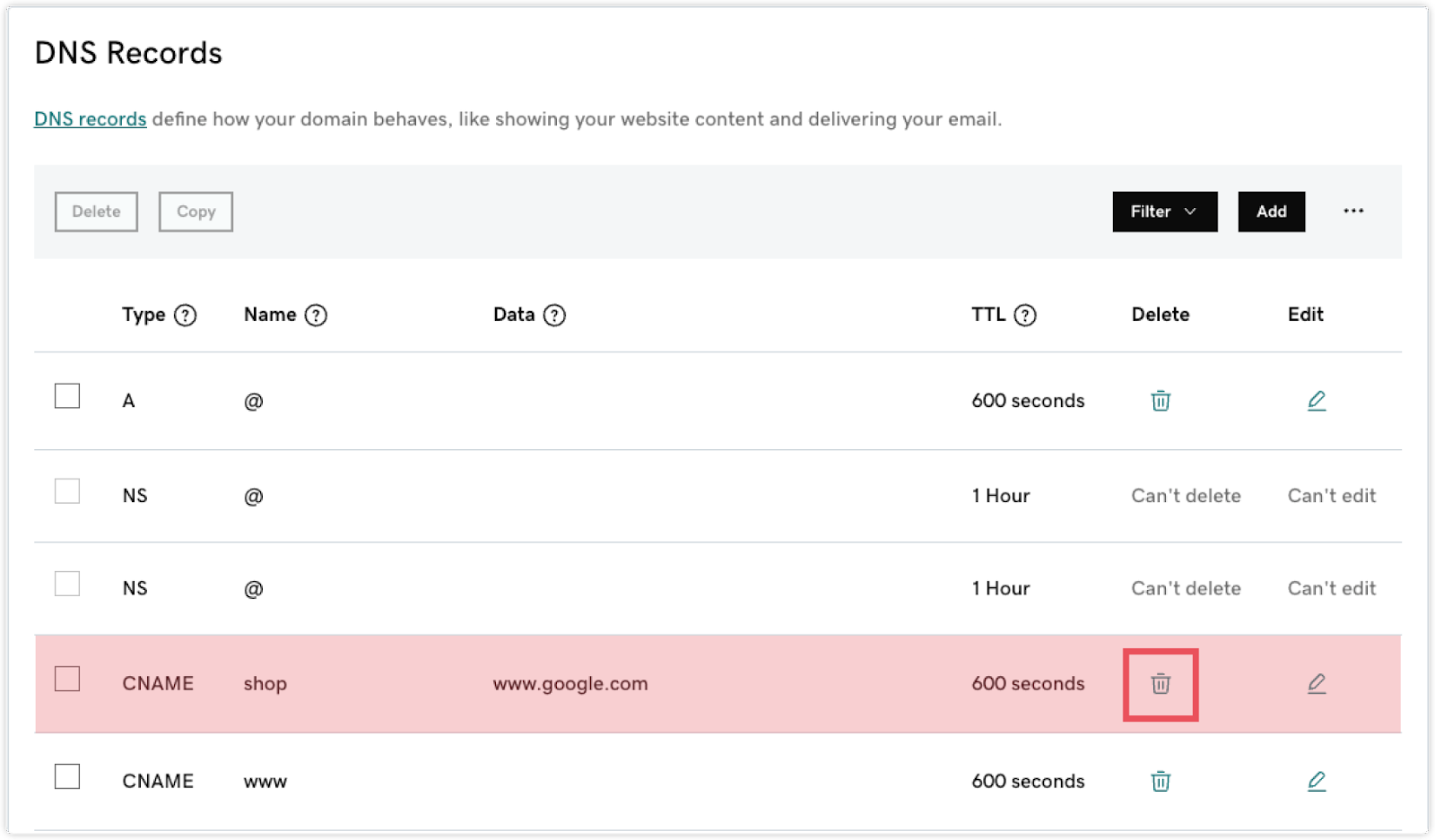Edit the shop CNAME record
This screenshot has height=840, width=1435.
(1316, 684)
